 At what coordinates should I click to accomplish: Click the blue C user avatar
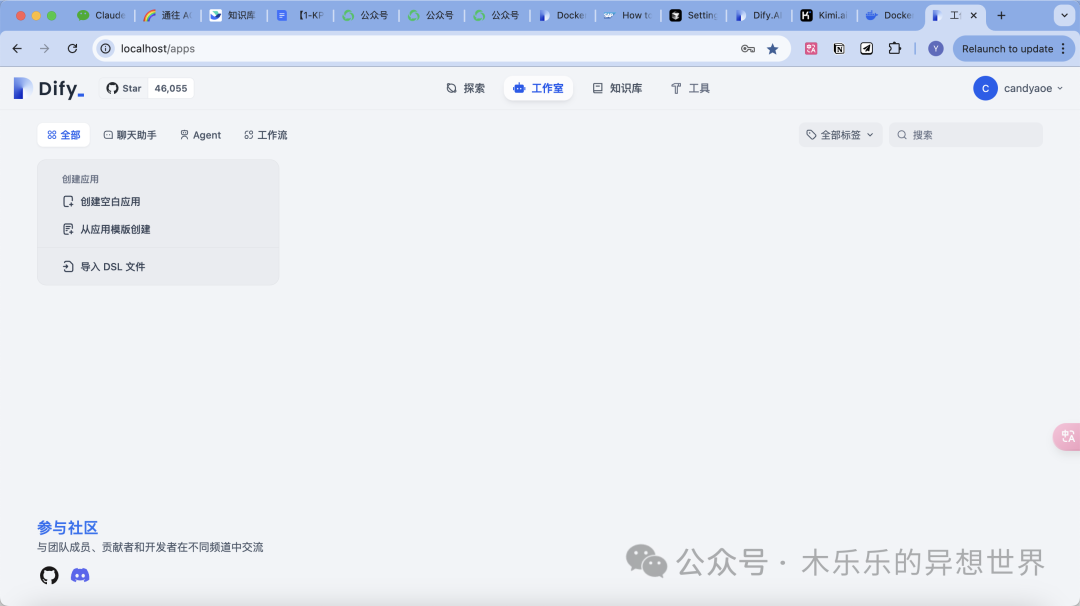(985, 88)
